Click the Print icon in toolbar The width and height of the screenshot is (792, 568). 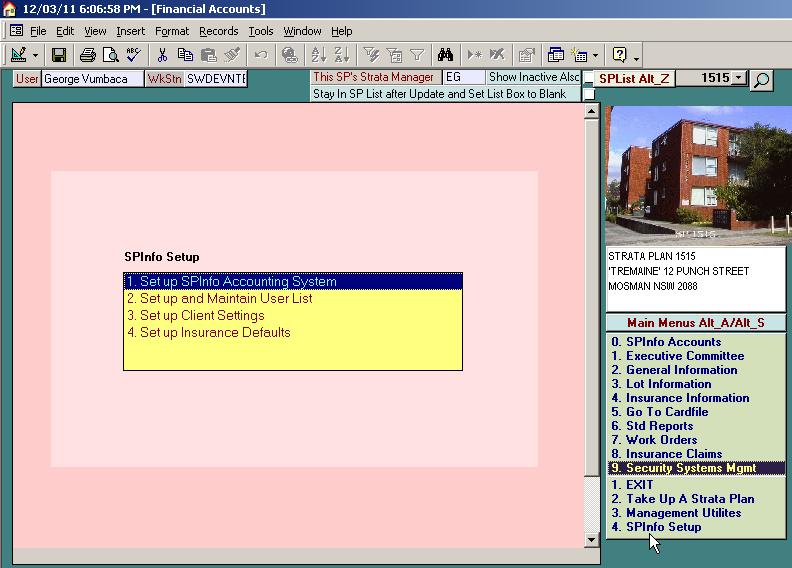point(88,55)
